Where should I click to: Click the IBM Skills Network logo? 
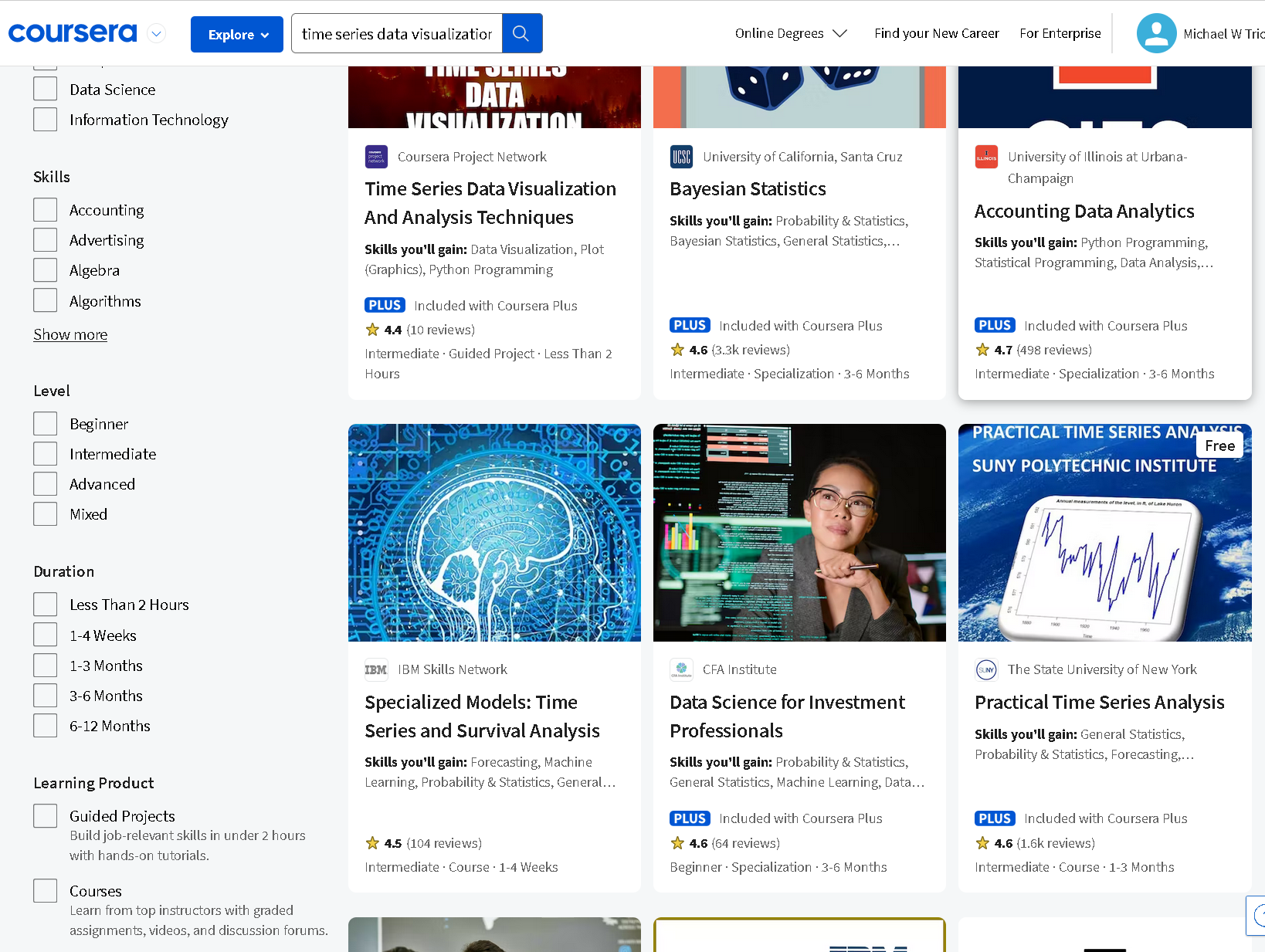tap(376, 669)
